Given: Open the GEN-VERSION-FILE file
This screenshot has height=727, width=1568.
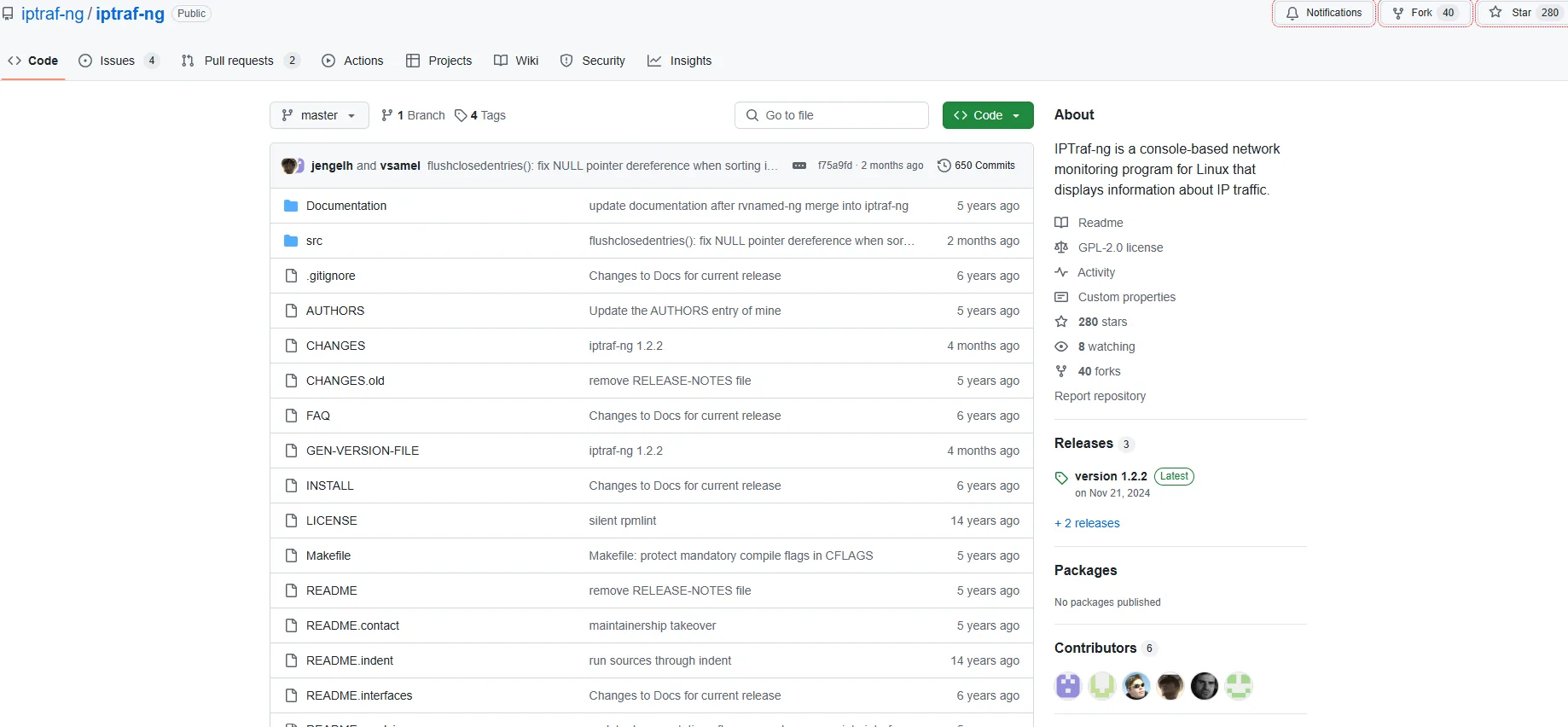Looking at the screenshot, I should [x=363, y=451].
